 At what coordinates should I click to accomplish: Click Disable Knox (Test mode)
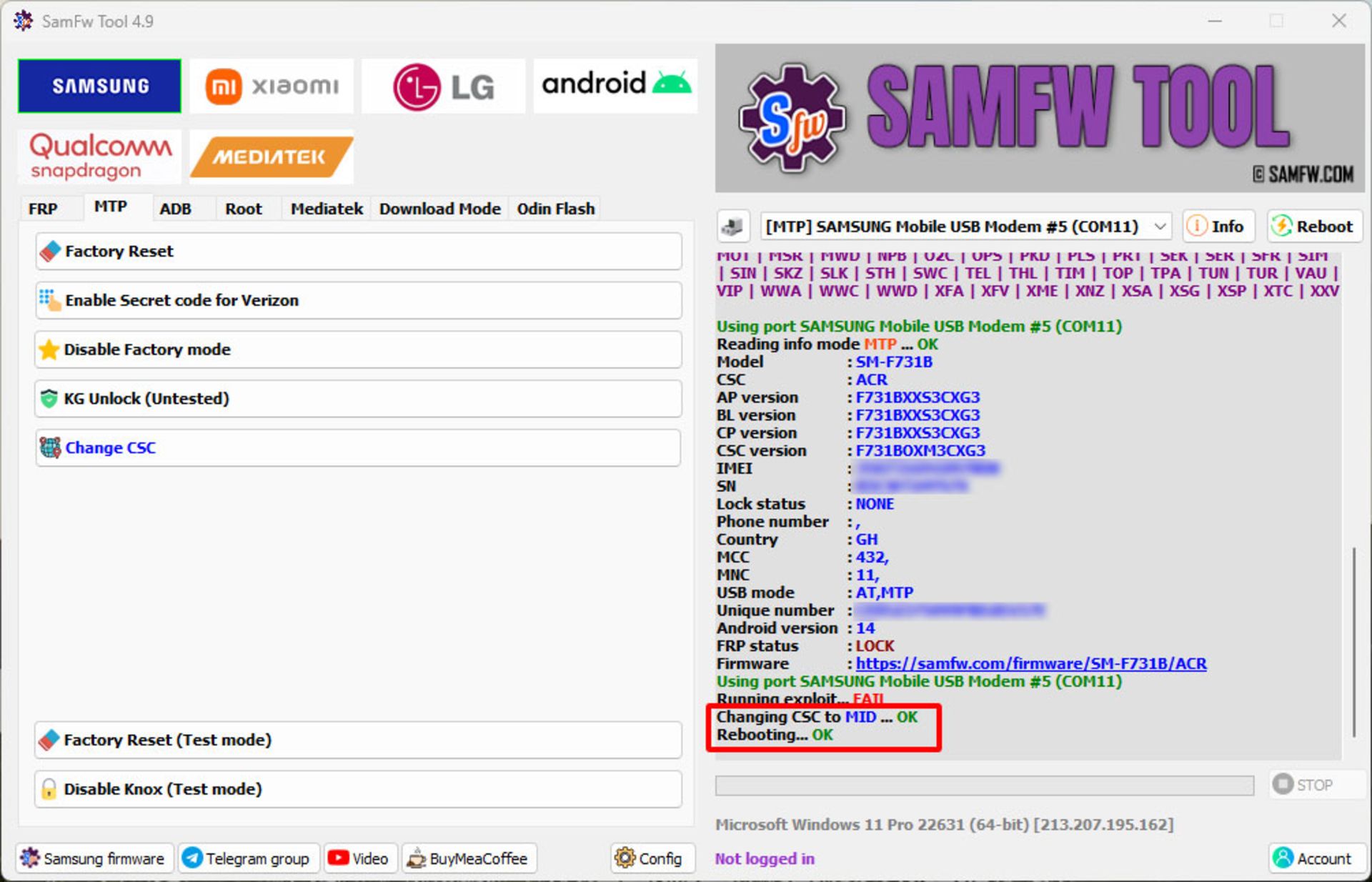(358, 789)
